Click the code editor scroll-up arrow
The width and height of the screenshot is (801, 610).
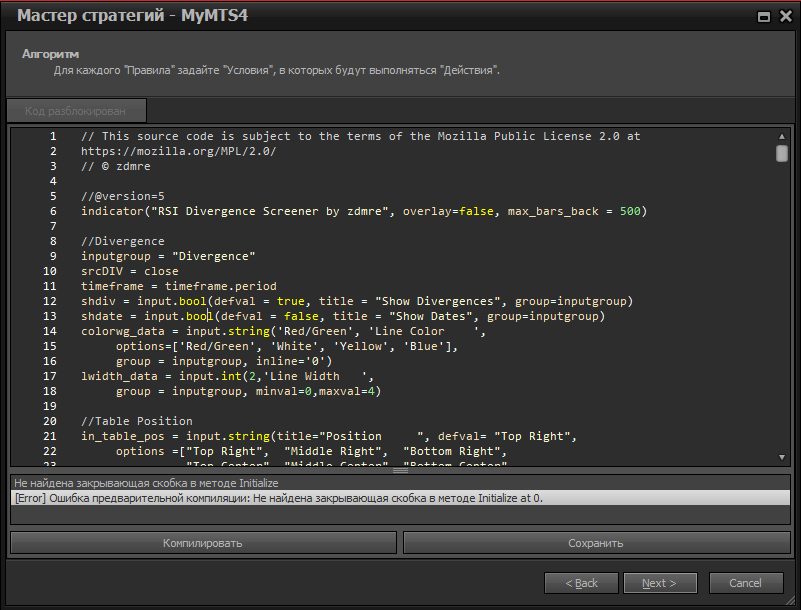click(x=782, y=135)
